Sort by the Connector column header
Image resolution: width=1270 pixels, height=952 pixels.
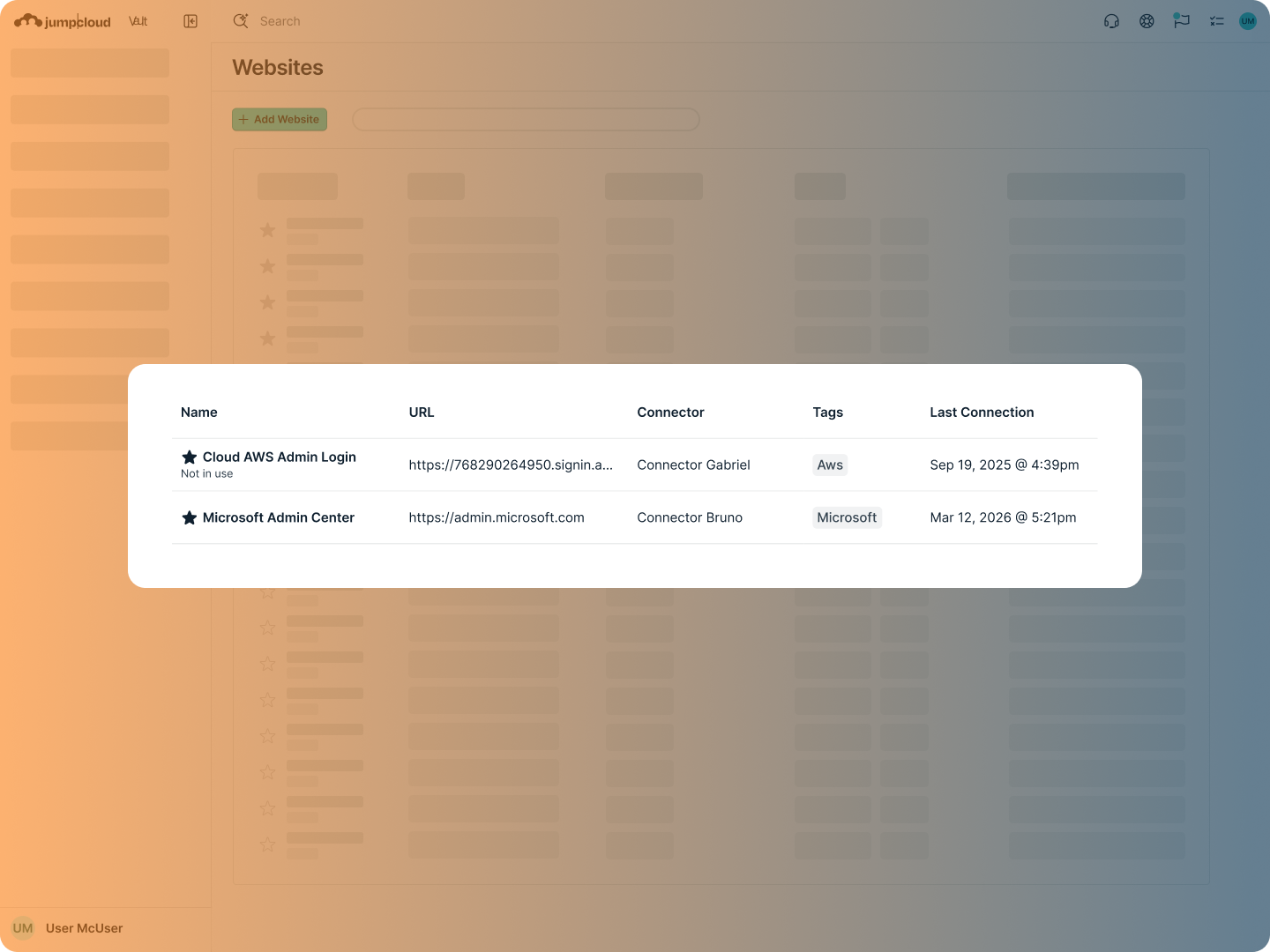pyautogui.click(x=671, y=413)
